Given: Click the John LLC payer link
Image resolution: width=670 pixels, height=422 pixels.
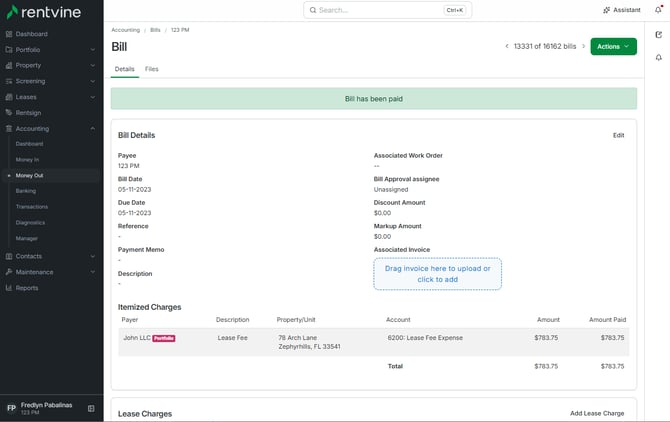Looking at the screenshot, I should coord(137,338).
